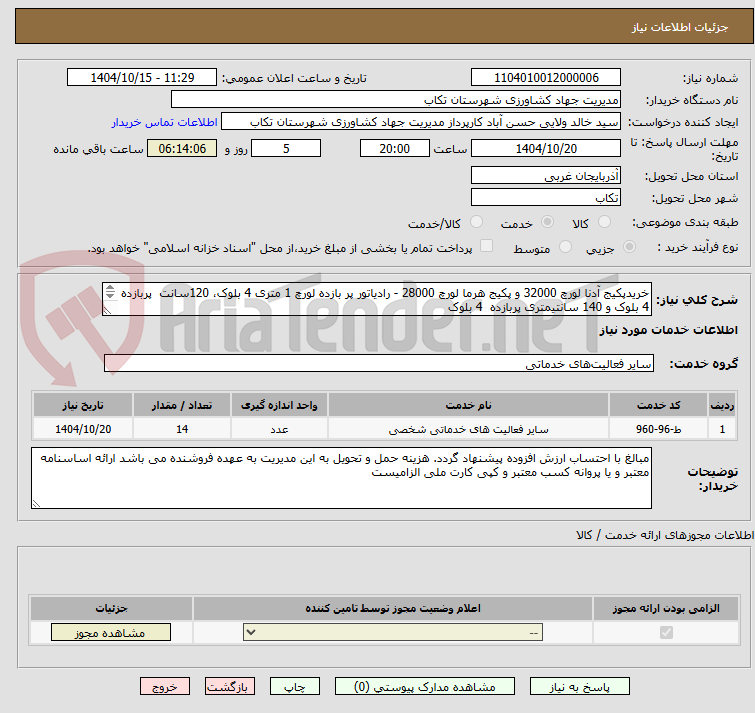The image size is (755, 713).
Task: Click the request creator name field
Action: coord(421,122)
